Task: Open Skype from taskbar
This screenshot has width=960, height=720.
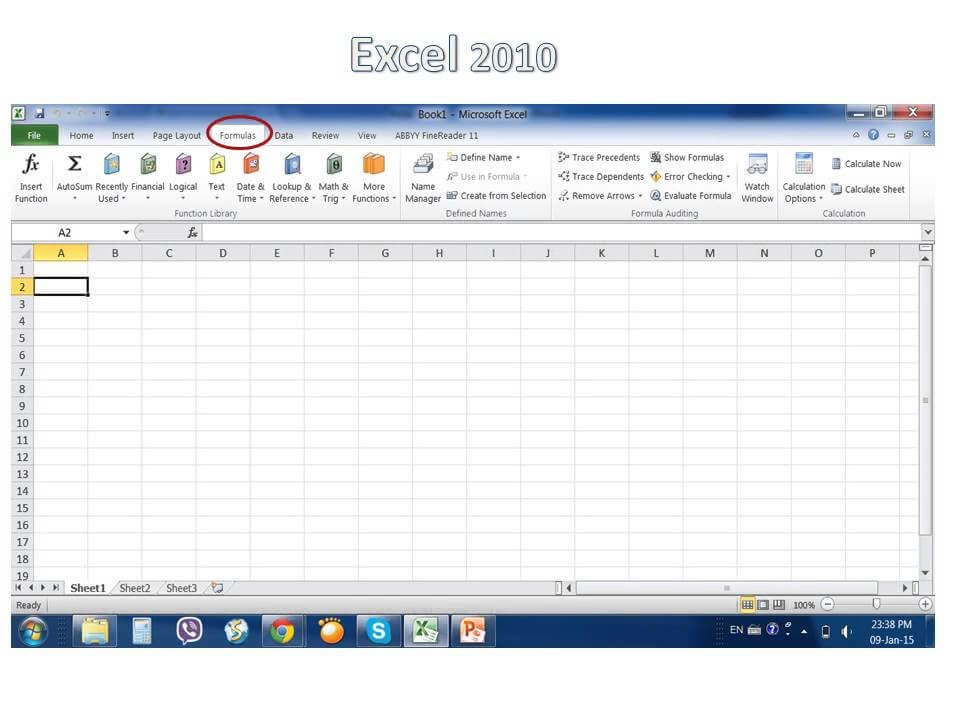Action: 378,631
